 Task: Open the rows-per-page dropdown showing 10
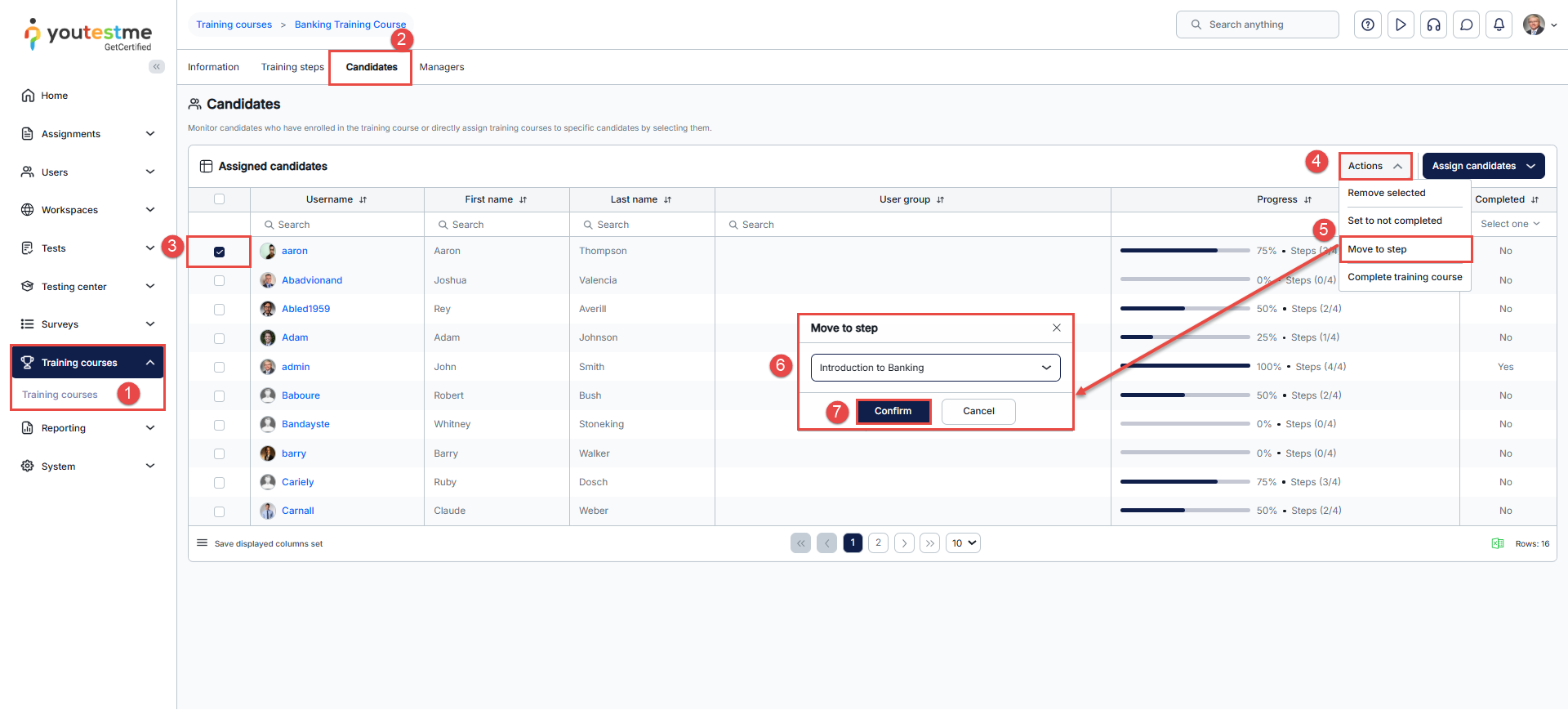963,543
